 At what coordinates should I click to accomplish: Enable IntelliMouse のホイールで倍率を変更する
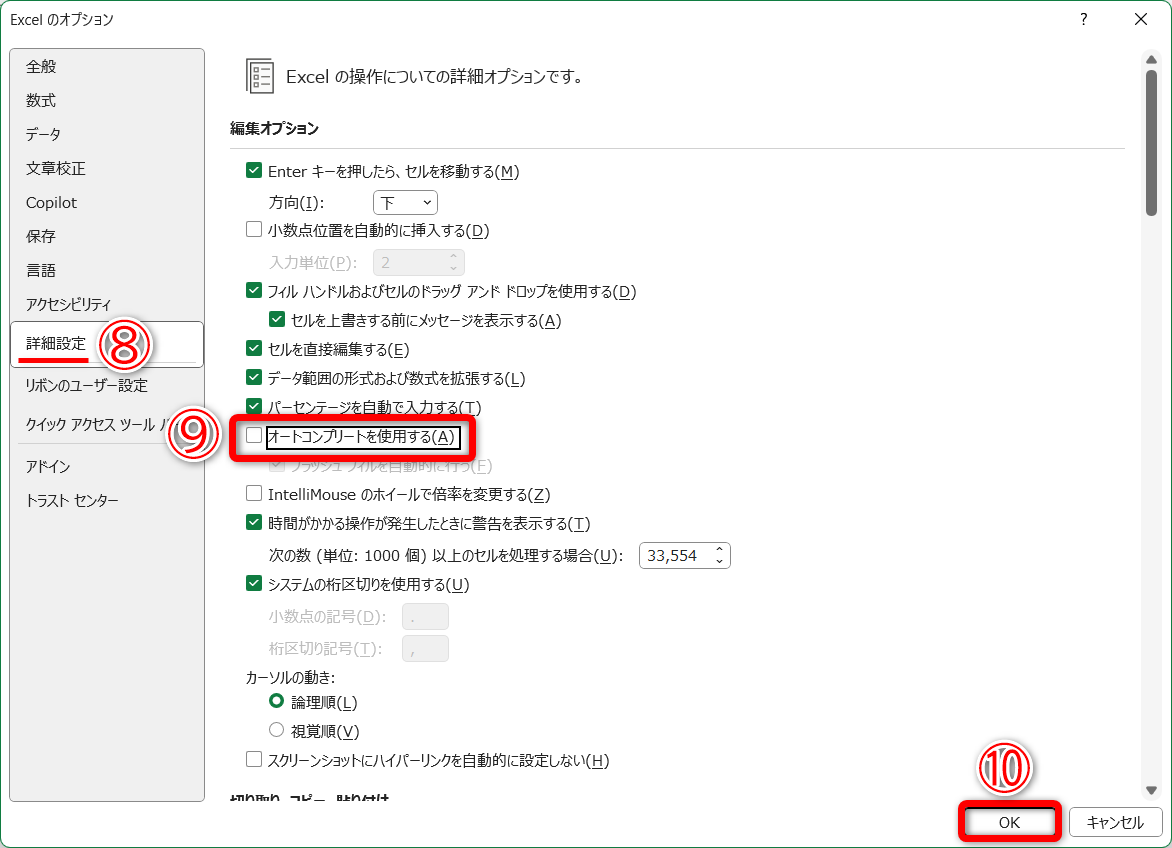[x=254, y=494]
